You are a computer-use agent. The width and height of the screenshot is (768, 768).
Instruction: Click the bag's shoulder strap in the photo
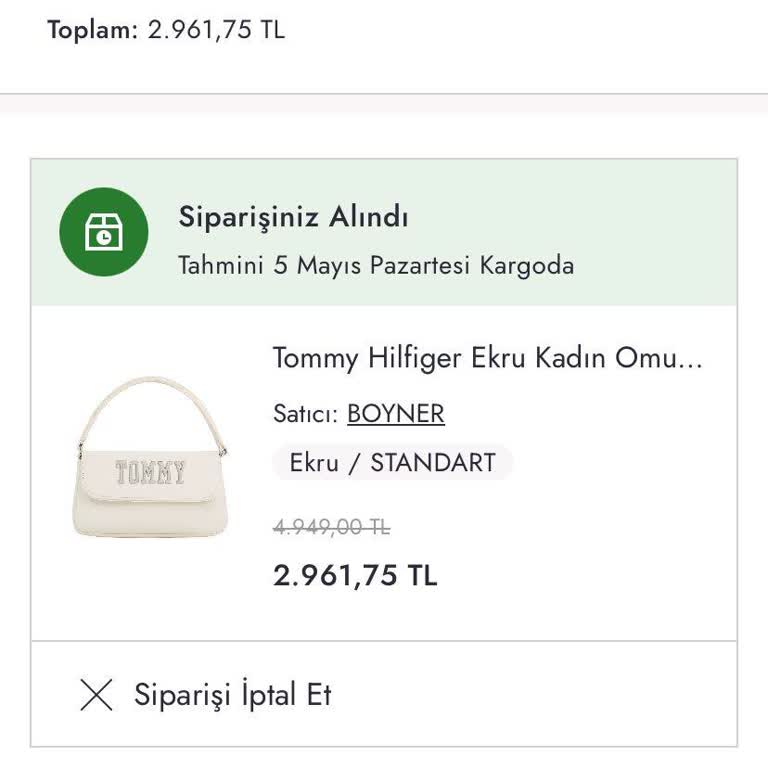click(x=150, y=389)
